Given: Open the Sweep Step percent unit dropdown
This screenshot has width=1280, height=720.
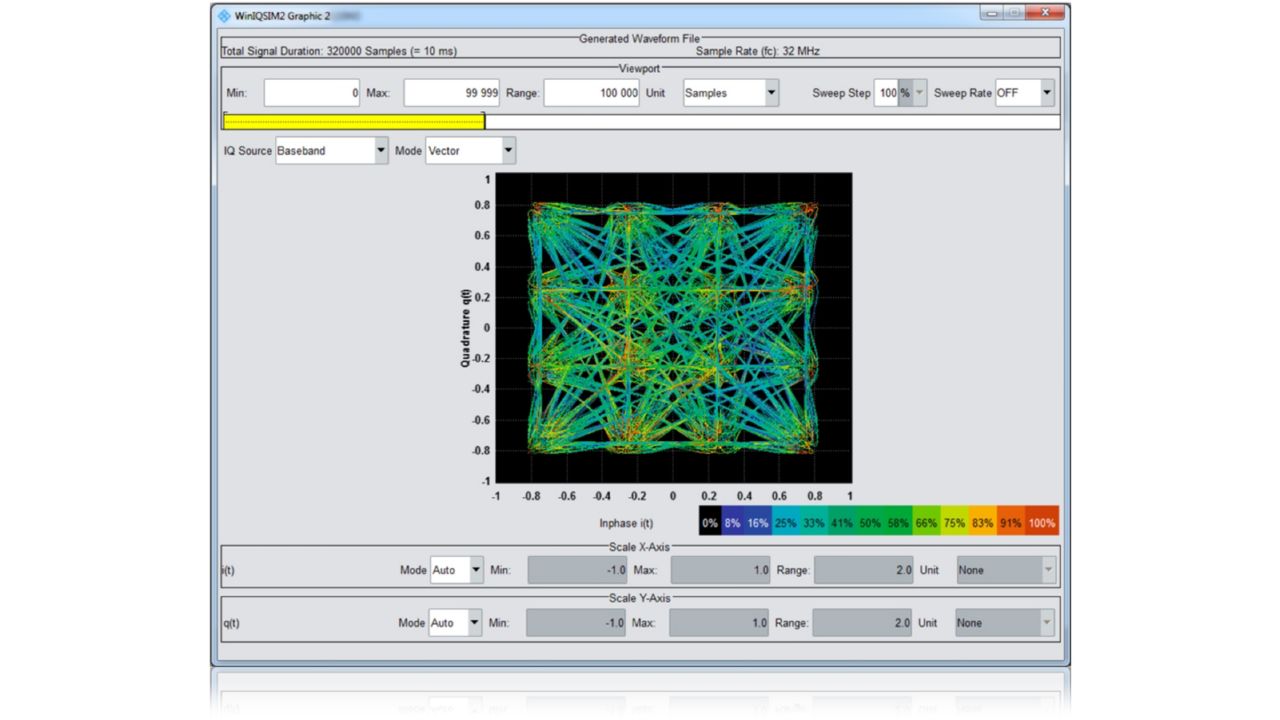Looking at the screenshot, I should click(x=913, y=93).
